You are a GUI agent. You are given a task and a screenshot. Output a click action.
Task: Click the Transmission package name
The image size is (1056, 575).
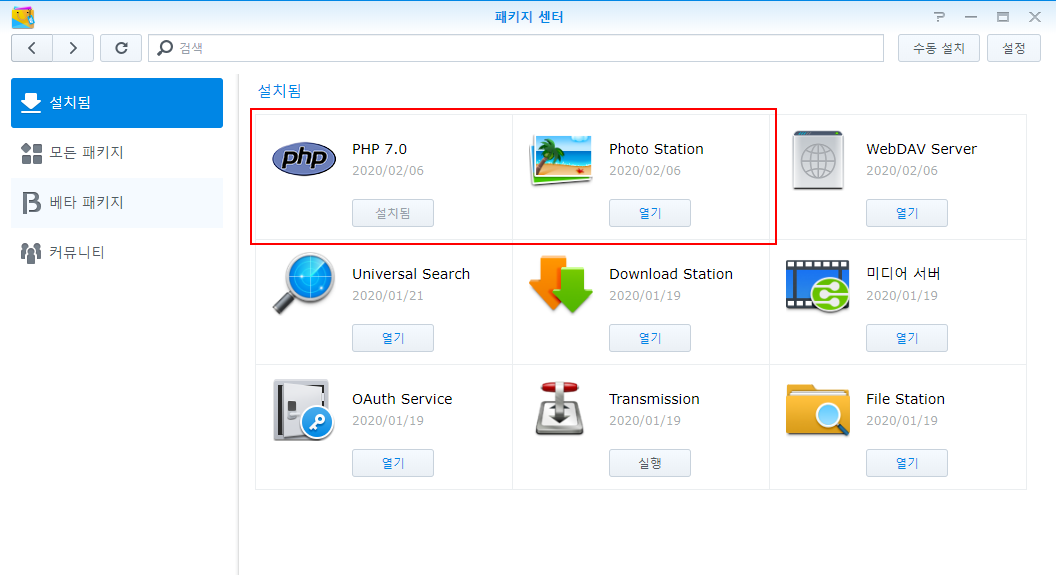coord(654,399)
